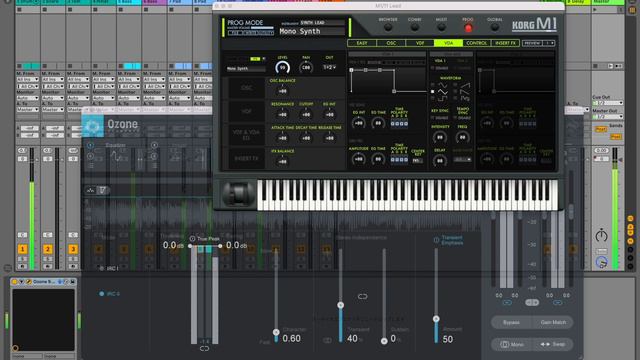This screenshot has height=360, width=640.
Task: Click the Gain Match button in Ozone
Action: coord(553,322)
